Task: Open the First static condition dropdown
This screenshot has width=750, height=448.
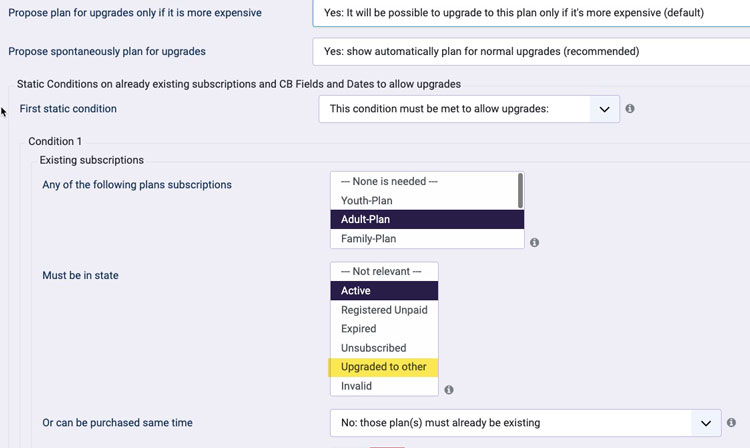Action: tap(469, 109)
